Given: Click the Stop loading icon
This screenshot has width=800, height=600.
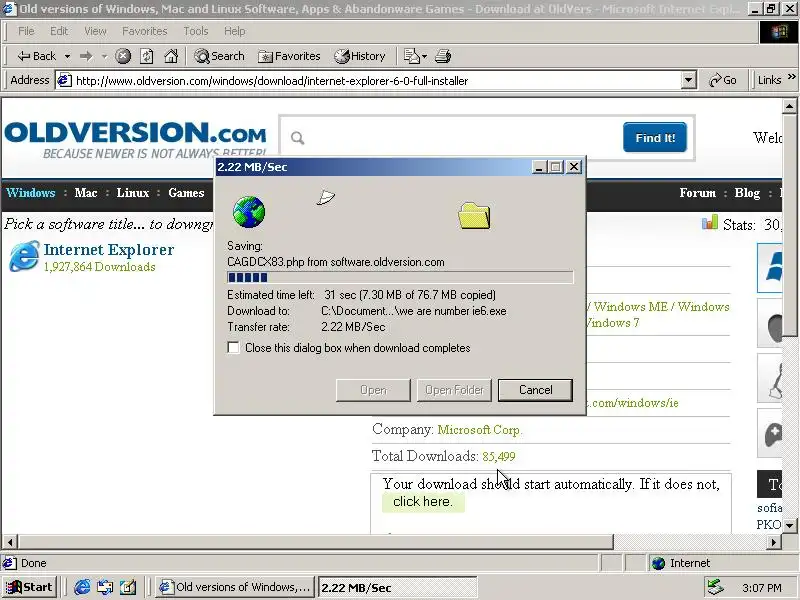Looking at the screenshot, I should point(123,56).
